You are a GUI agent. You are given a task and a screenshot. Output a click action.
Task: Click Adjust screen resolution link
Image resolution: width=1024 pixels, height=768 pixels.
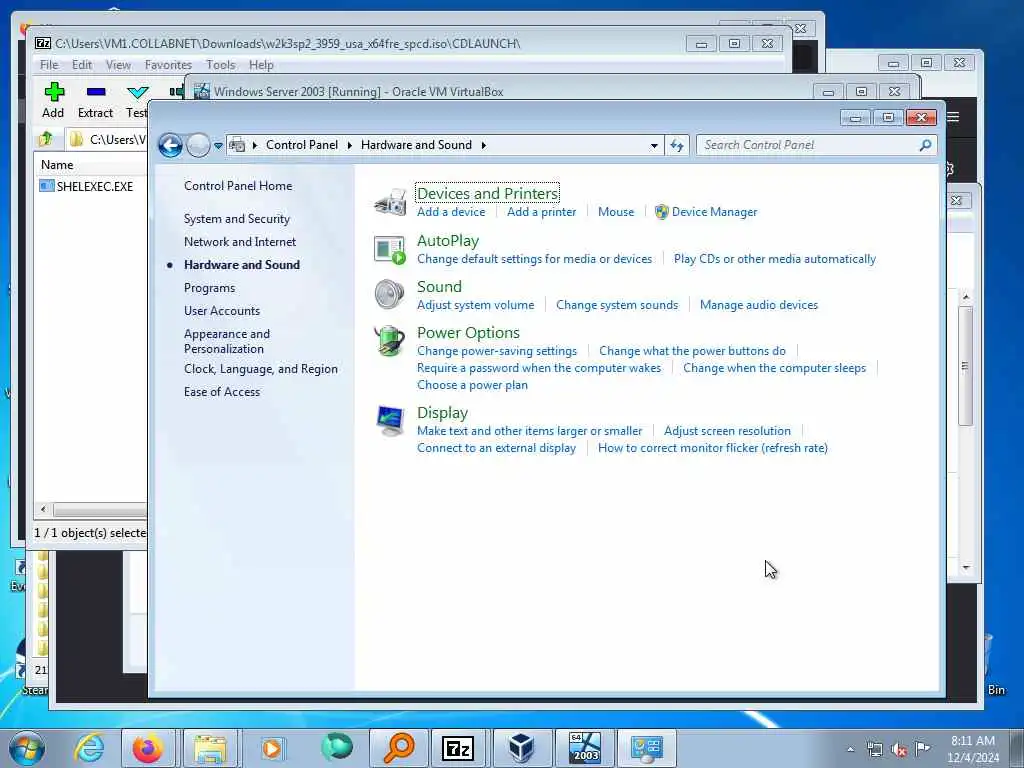(727, 431)
